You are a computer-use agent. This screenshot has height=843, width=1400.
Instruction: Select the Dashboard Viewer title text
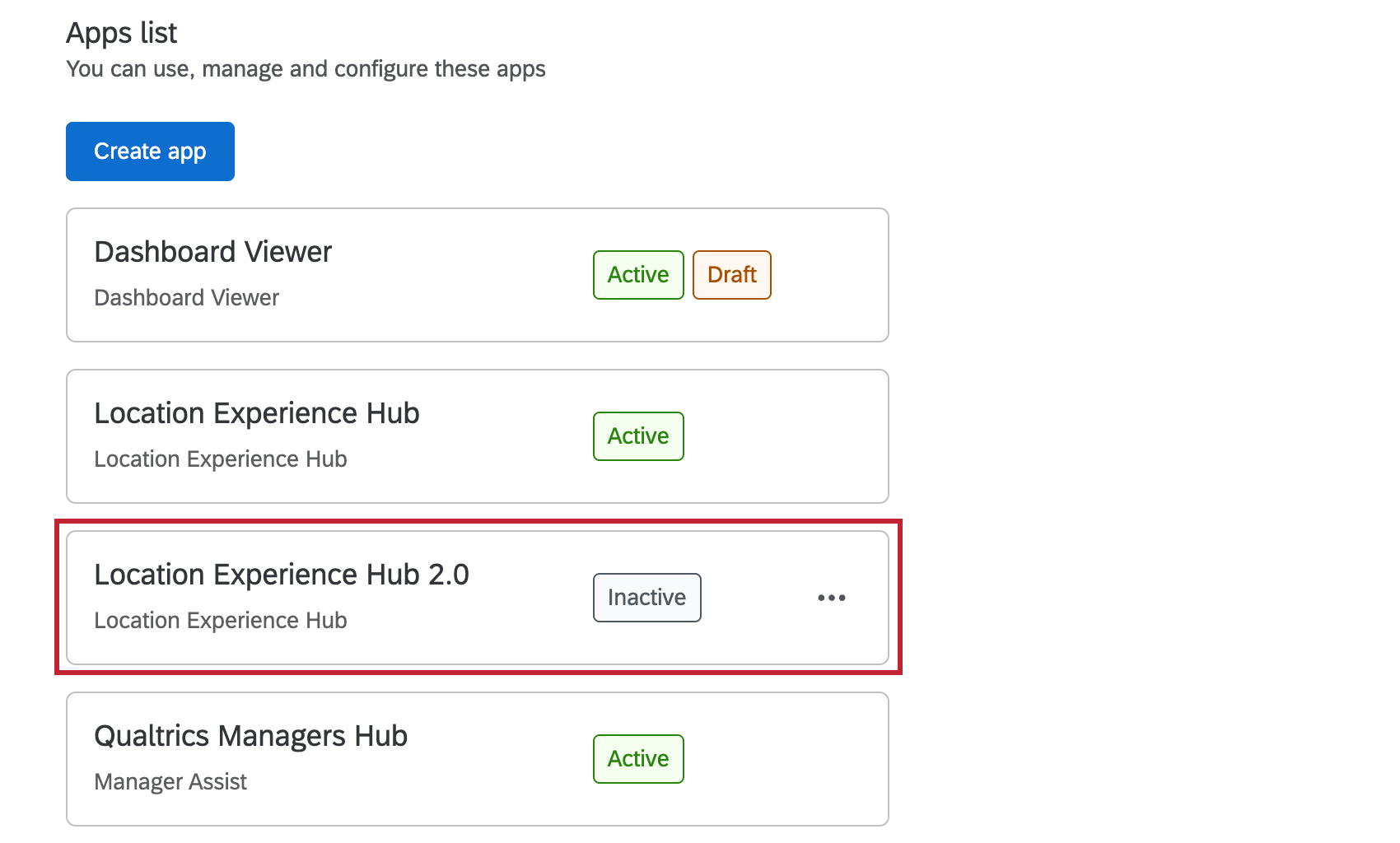pos(212,252)
